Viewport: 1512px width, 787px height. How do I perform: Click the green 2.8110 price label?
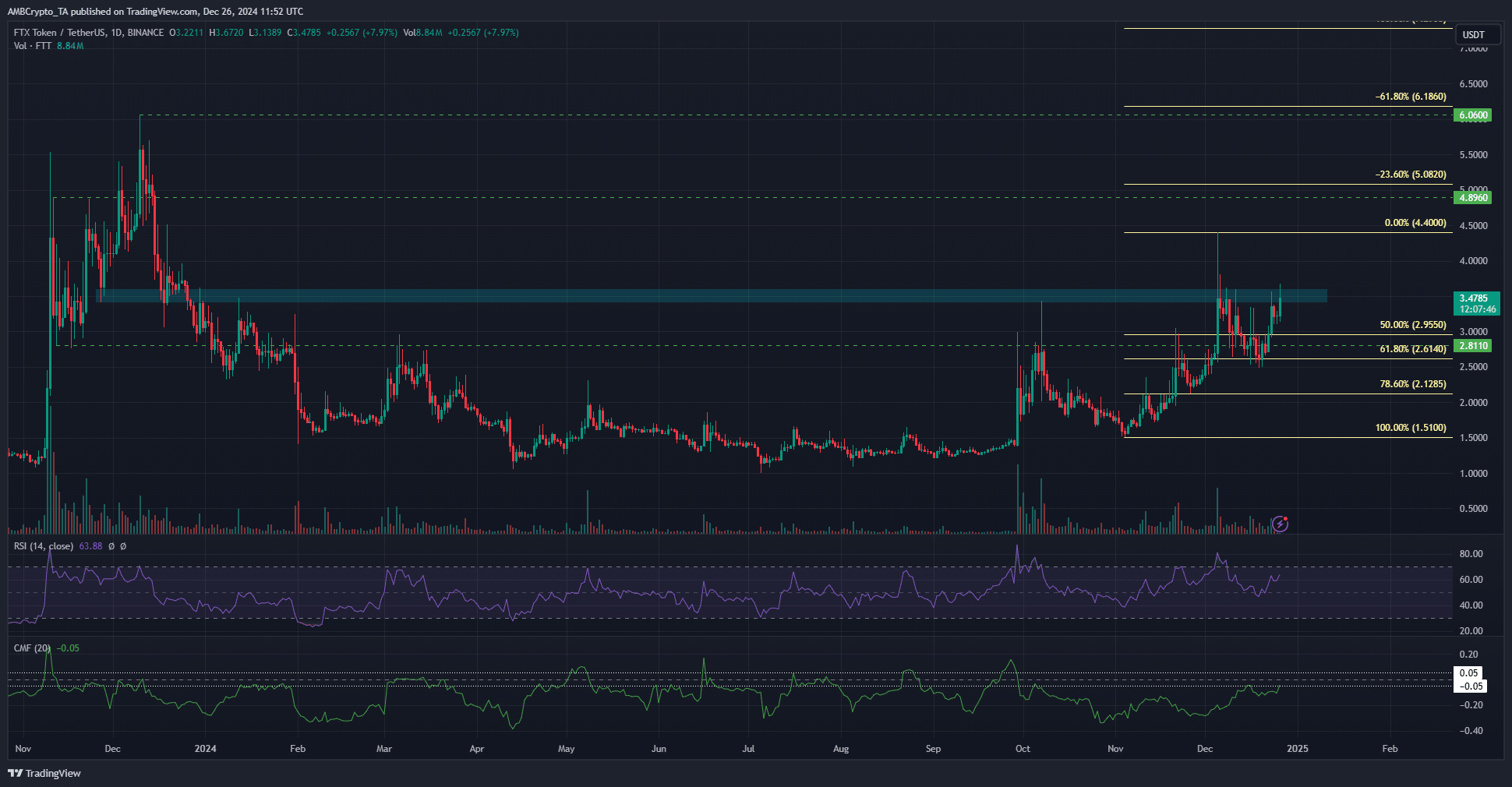pyautogui.click(x=1473, y=346)
